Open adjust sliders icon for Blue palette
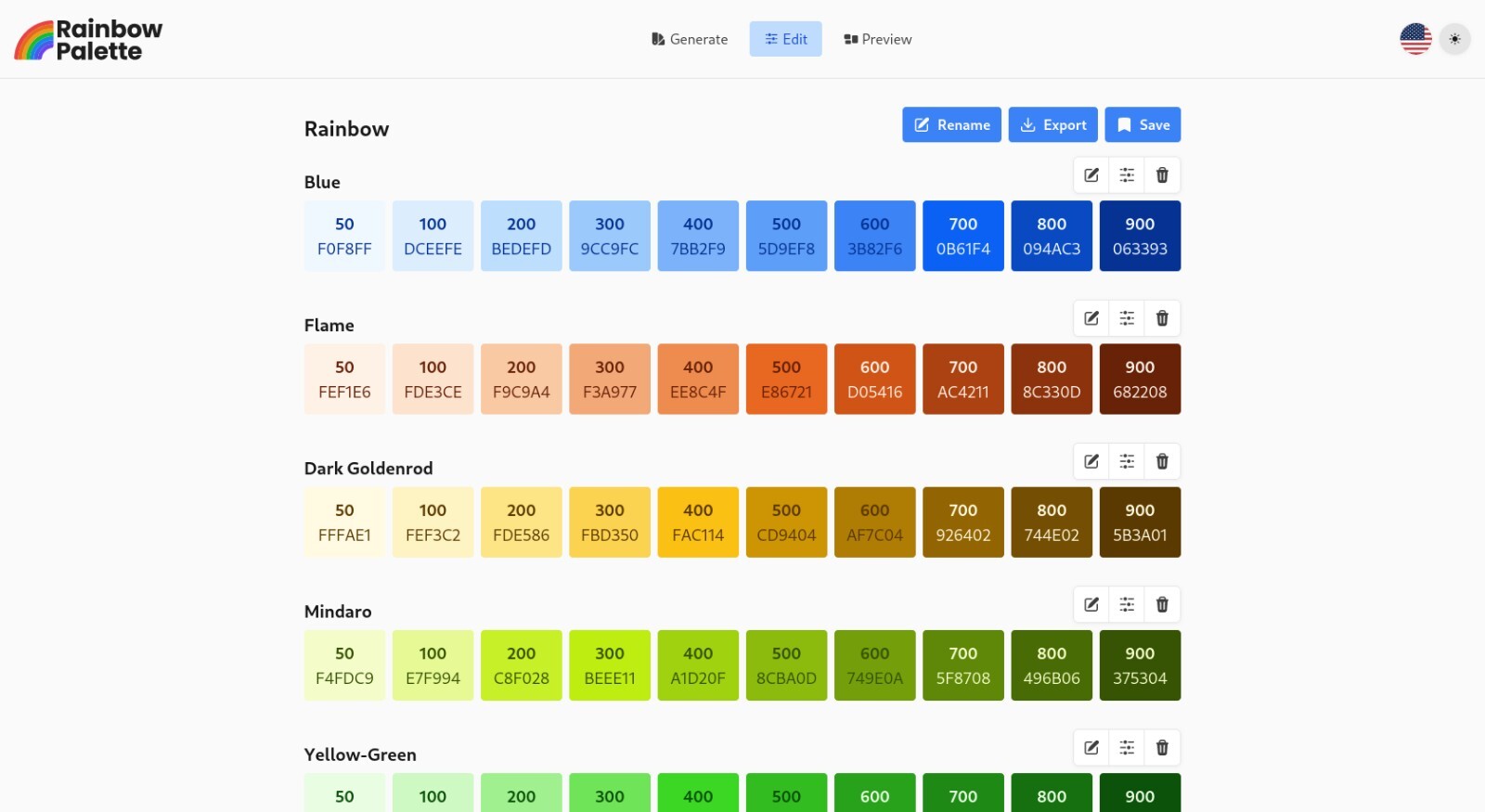The width and height of the screenshot is (1485, 812). tap(1127, 175)
